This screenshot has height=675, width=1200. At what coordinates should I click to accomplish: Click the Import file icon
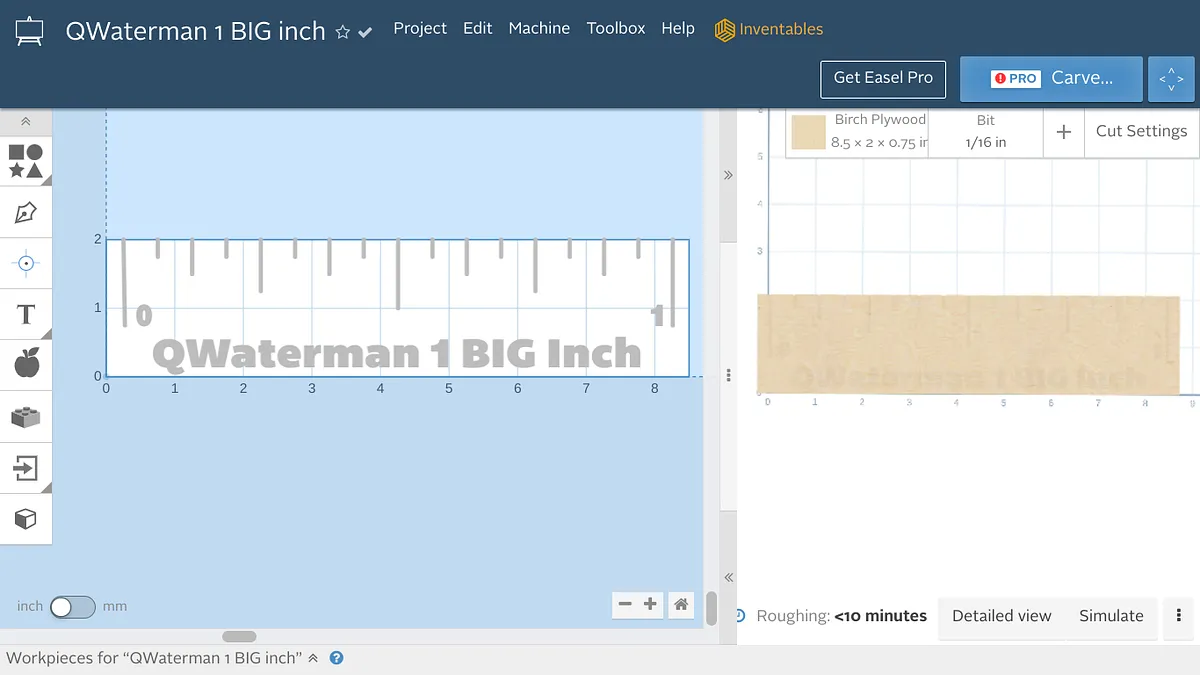click(25, 468)
